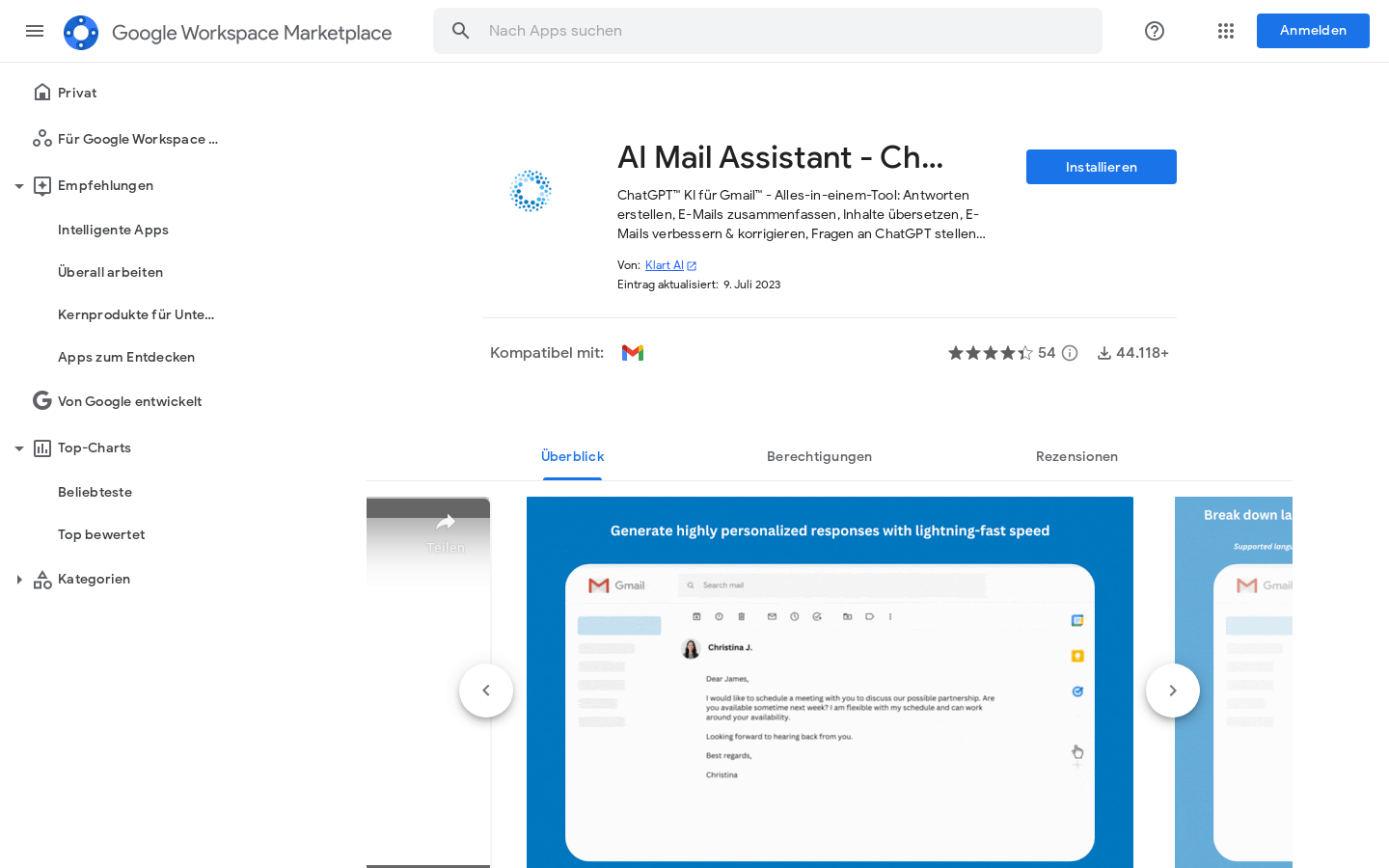Viewport: 1389px width, 868px height.
Task: Click the Privat home icon
Action: [42, 93]
